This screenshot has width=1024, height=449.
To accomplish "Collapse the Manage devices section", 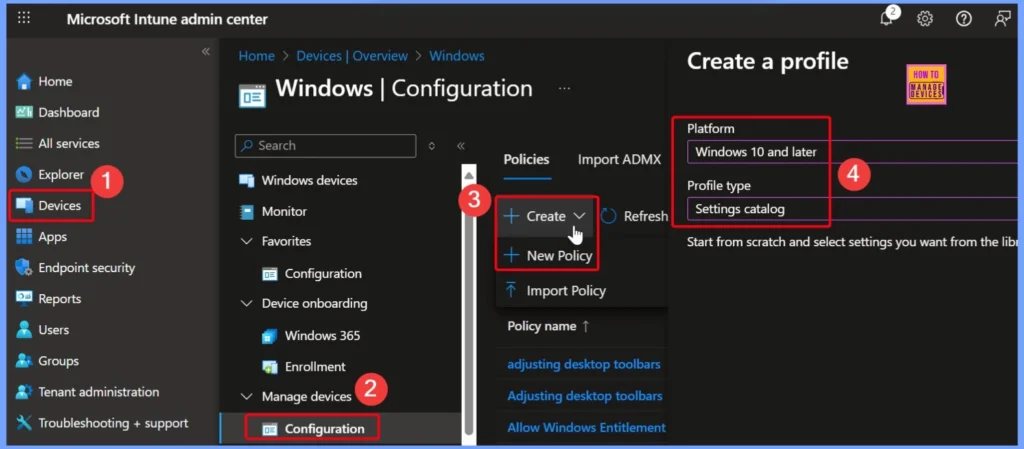I will [246, 397].
